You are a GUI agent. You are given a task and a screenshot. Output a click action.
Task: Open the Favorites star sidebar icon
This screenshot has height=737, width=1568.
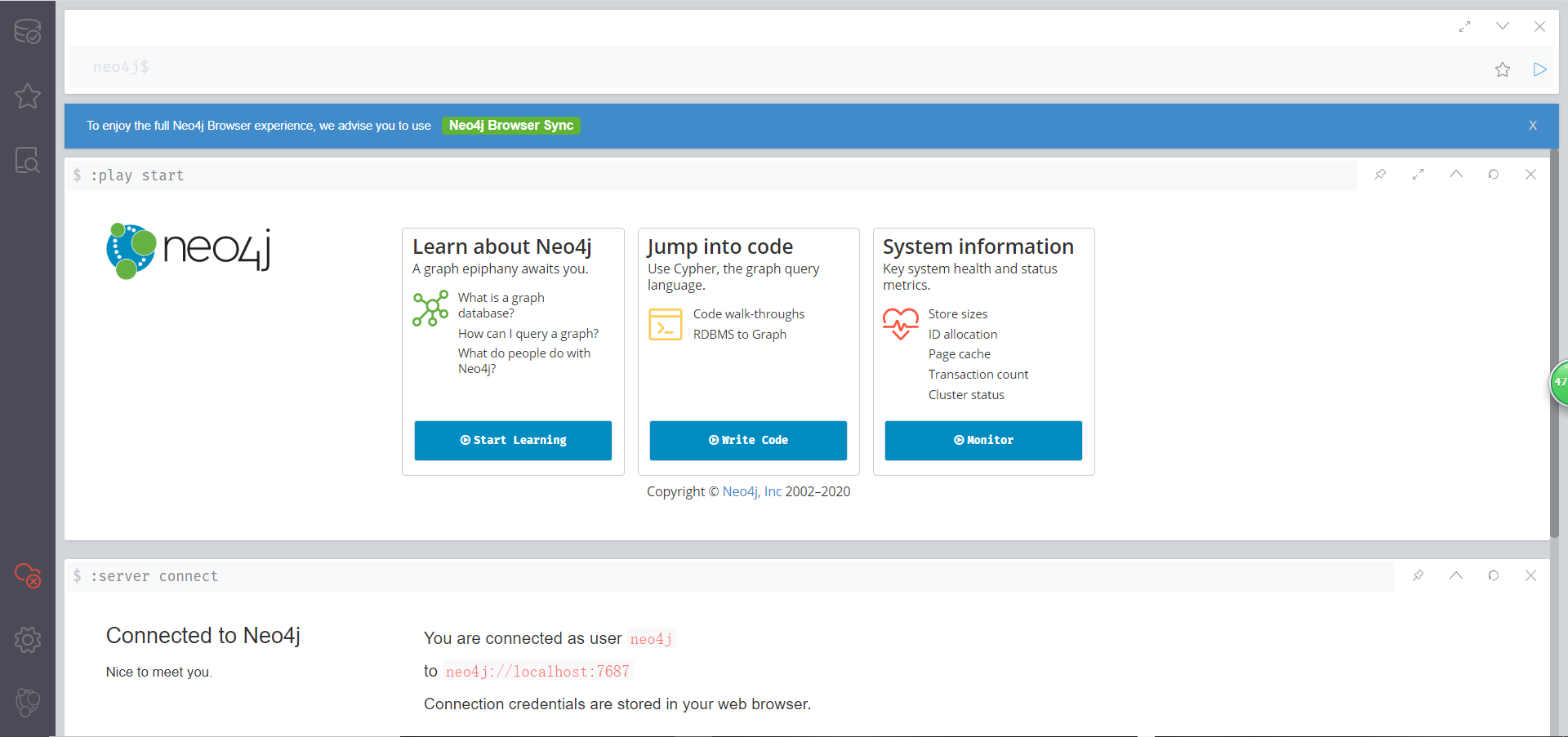click(28, 96)
